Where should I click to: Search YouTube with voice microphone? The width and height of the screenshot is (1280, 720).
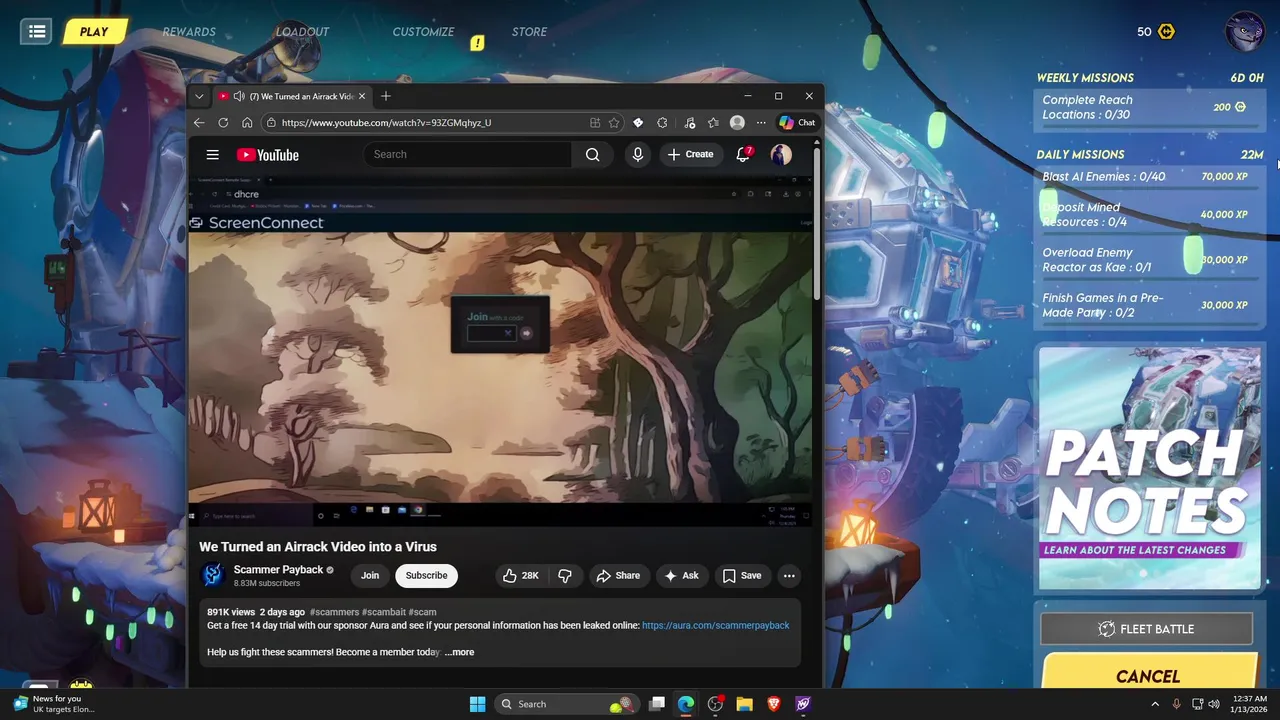point(637,154)
